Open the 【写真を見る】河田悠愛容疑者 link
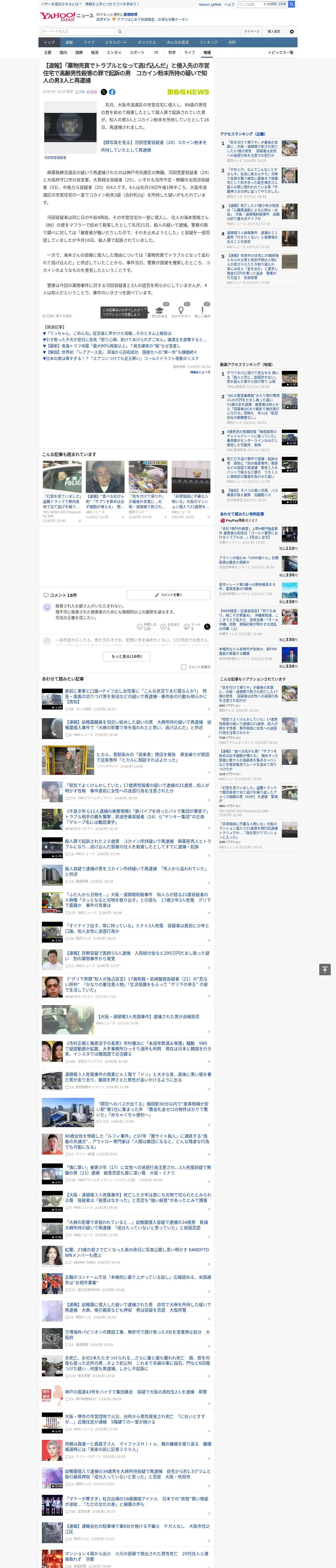The height and width of the screenshot is (1568, 336). 155,146
